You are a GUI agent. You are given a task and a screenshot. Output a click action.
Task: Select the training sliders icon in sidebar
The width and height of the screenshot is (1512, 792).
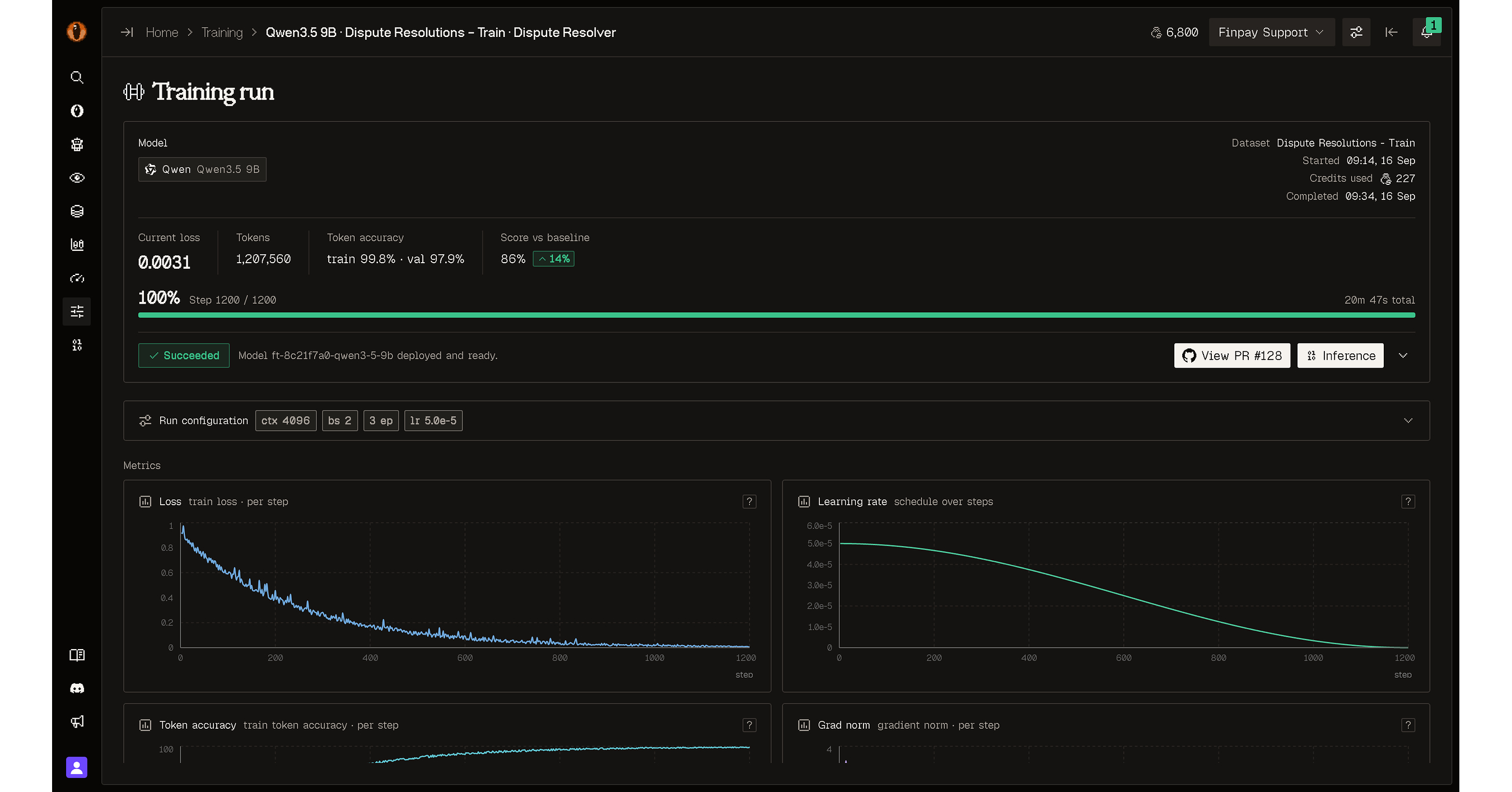click(77, 311)
